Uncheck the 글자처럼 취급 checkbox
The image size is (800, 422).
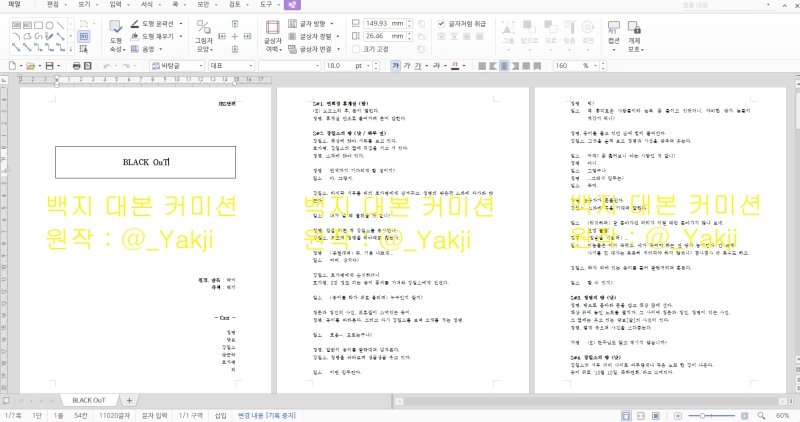pos(441,22)
